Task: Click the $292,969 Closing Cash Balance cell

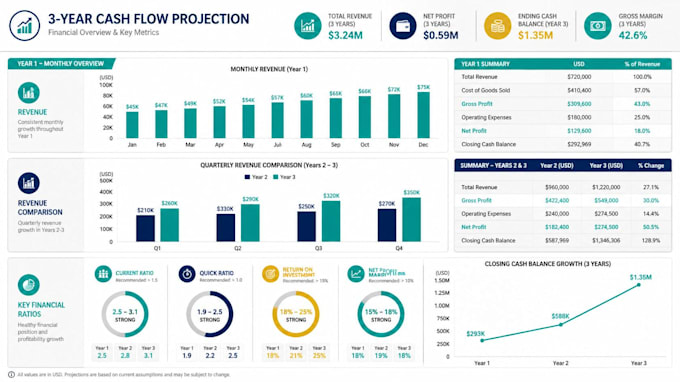Action: pyautogui.click(x=579, y=144)
